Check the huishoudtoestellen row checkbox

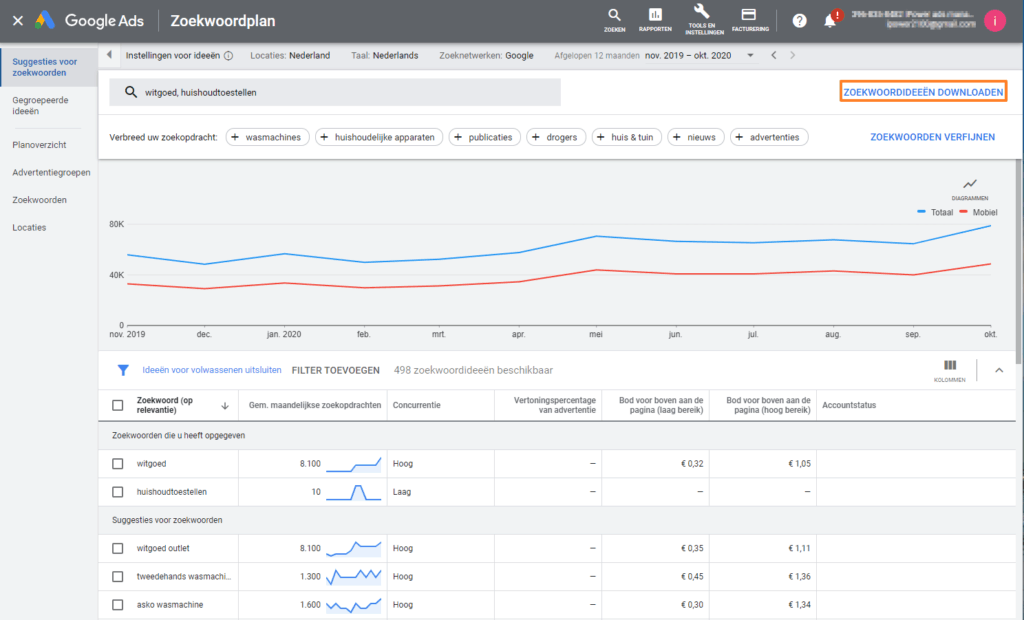[118, 492]
